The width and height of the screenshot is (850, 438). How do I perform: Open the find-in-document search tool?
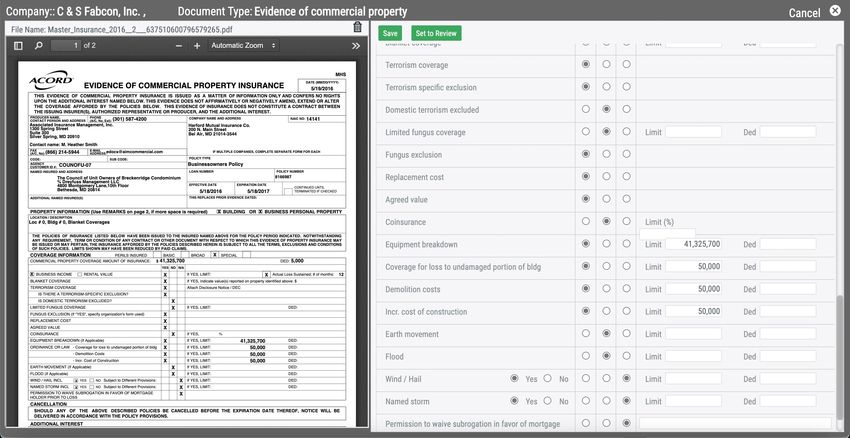38,46
